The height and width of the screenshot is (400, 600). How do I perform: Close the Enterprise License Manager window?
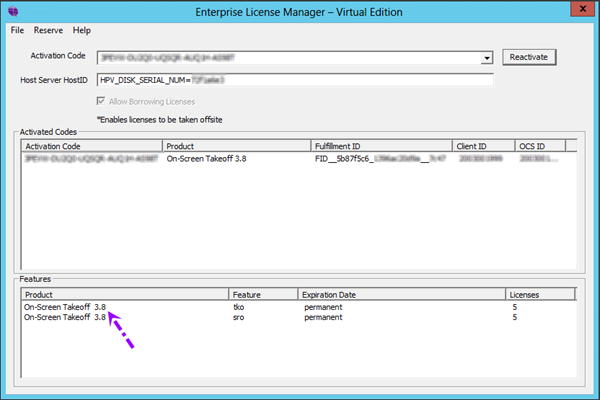point(583,9)
